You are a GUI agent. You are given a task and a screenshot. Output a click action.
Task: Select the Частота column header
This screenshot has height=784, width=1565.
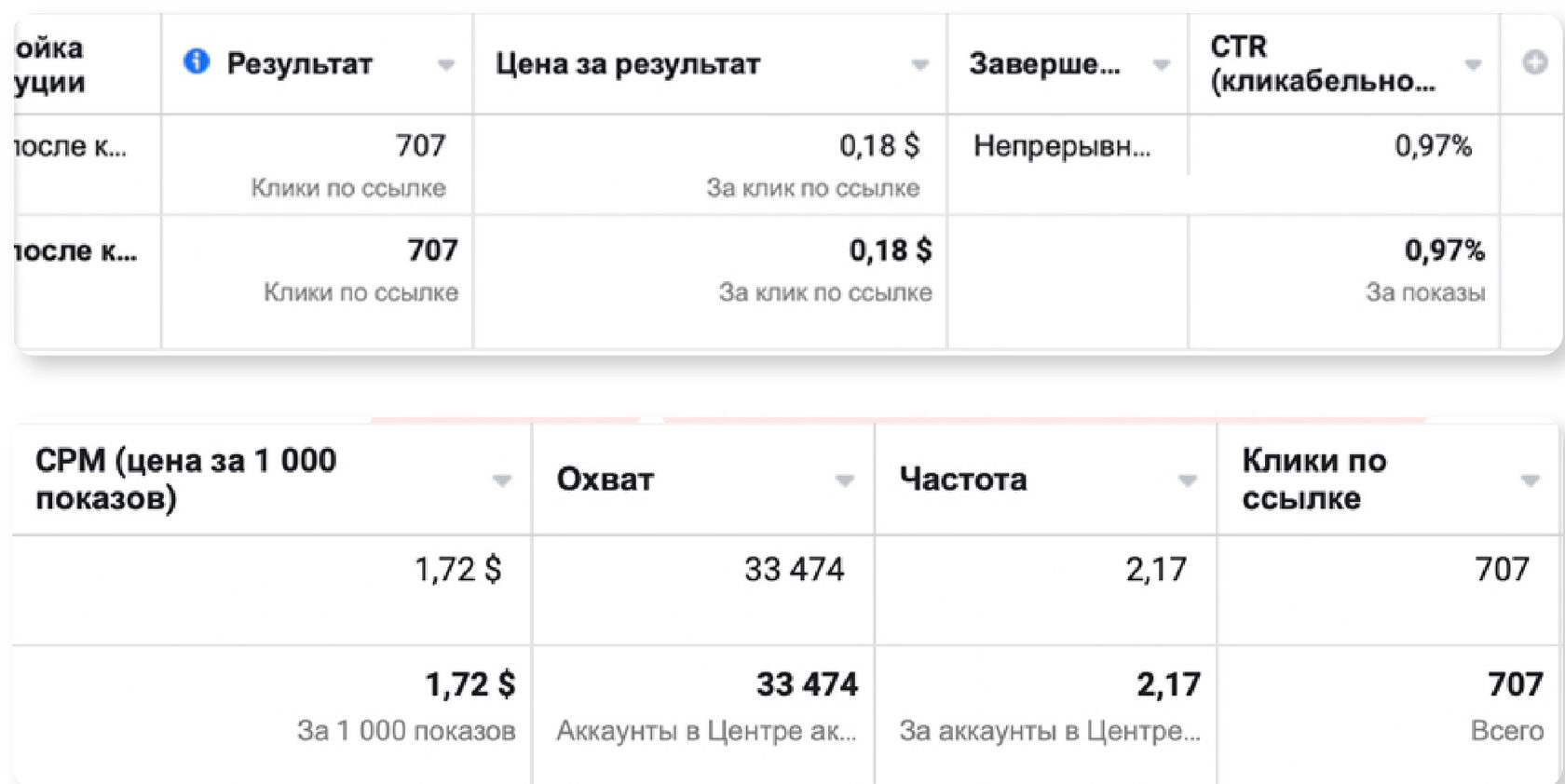coord(963,480)
